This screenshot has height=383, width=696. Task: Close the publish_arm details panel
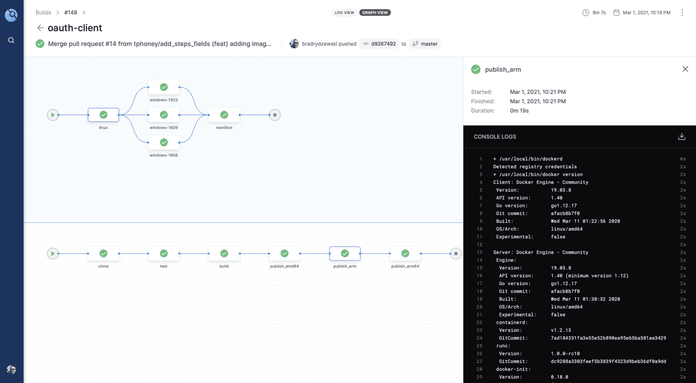pos(685,69)
